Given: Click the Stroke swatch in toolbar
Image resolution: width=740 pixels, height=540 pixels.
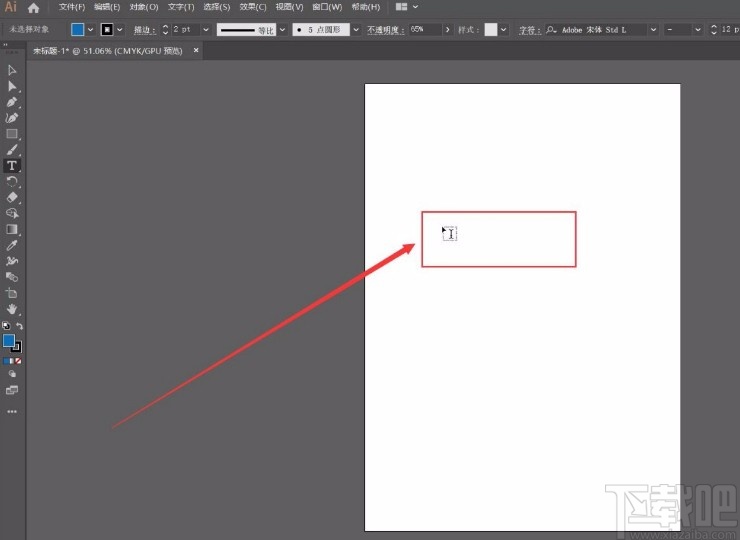Looking at the screenshot, I should click(x=18, y=348).
